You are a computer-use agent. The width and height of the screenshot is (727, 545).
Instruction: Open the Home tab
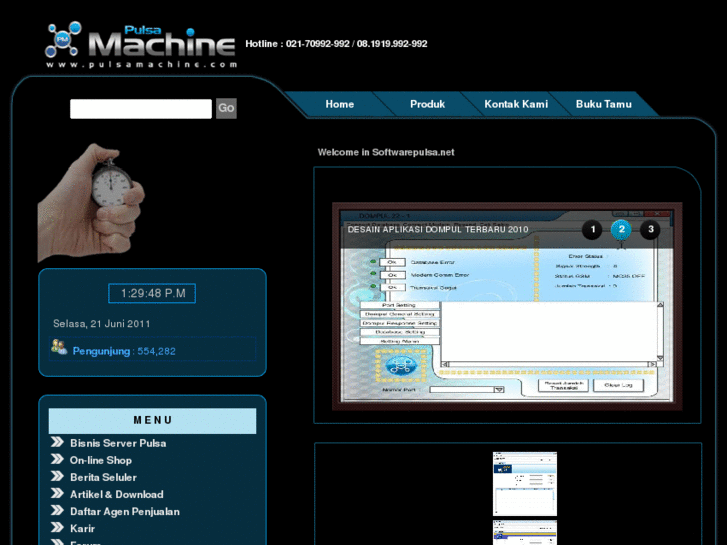pos(339,104)
